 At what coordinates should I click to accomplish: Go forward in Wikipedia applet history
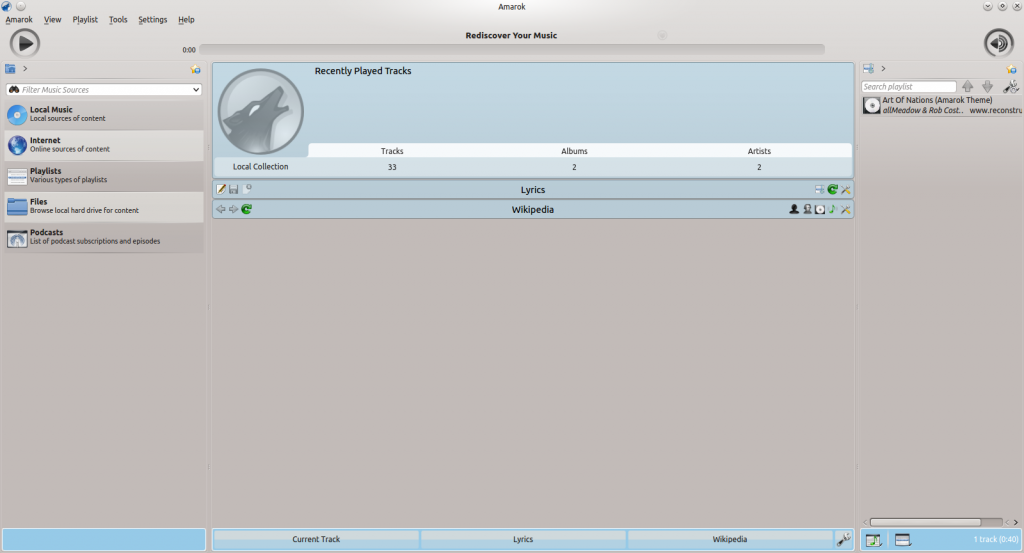233,210
